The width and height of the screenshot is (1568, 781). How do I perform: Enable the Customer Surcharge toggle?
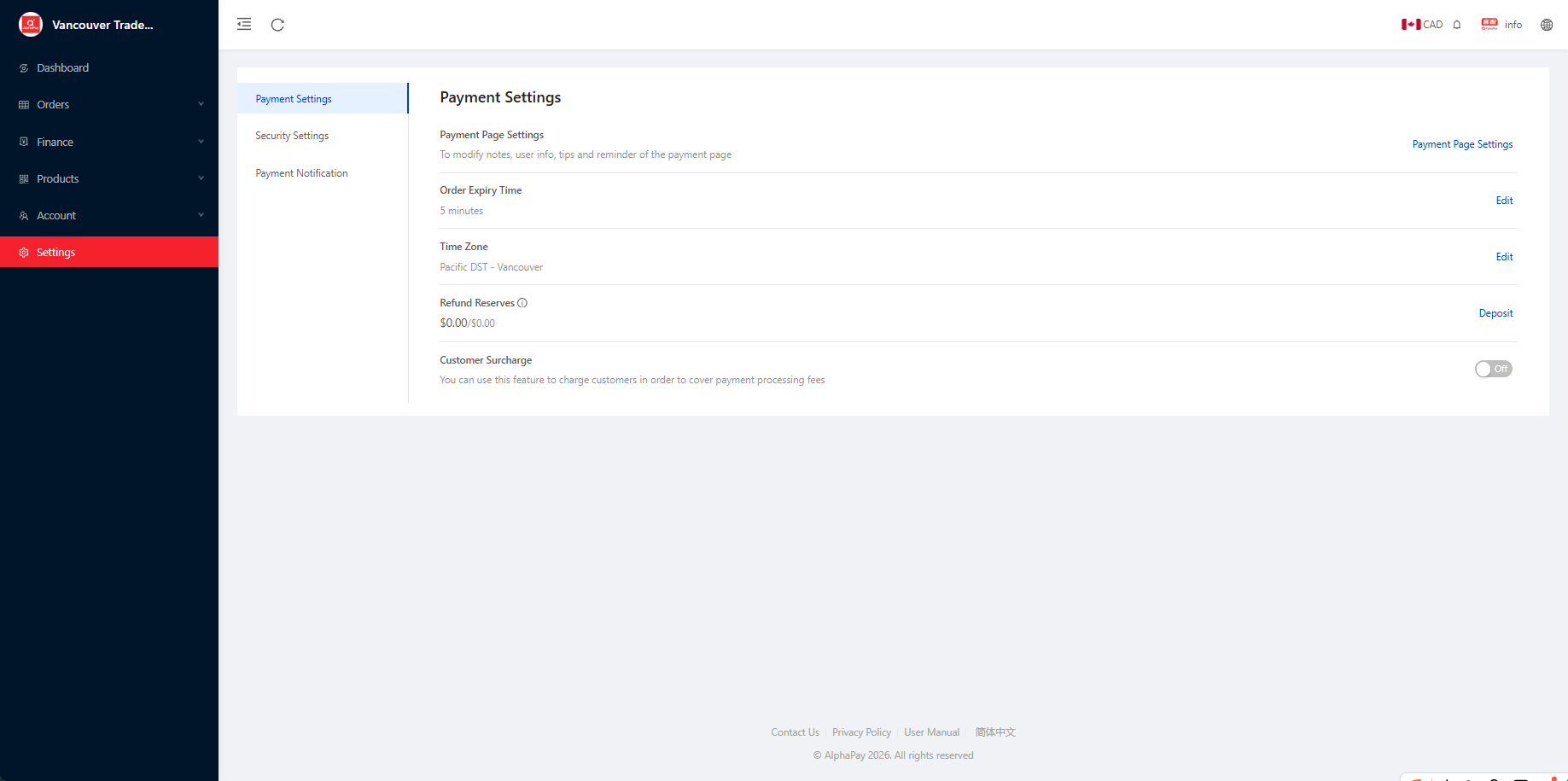[1493, 369]
